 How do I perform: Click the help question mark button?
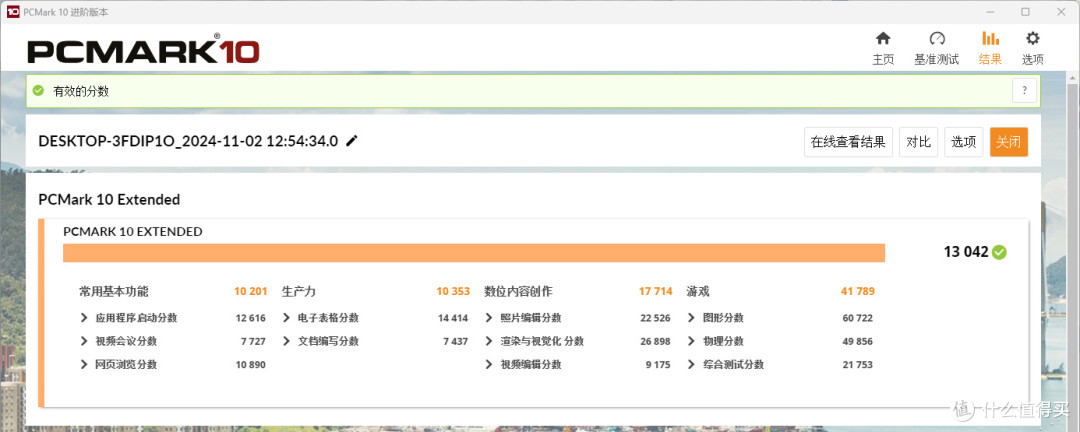(1024, 91)
